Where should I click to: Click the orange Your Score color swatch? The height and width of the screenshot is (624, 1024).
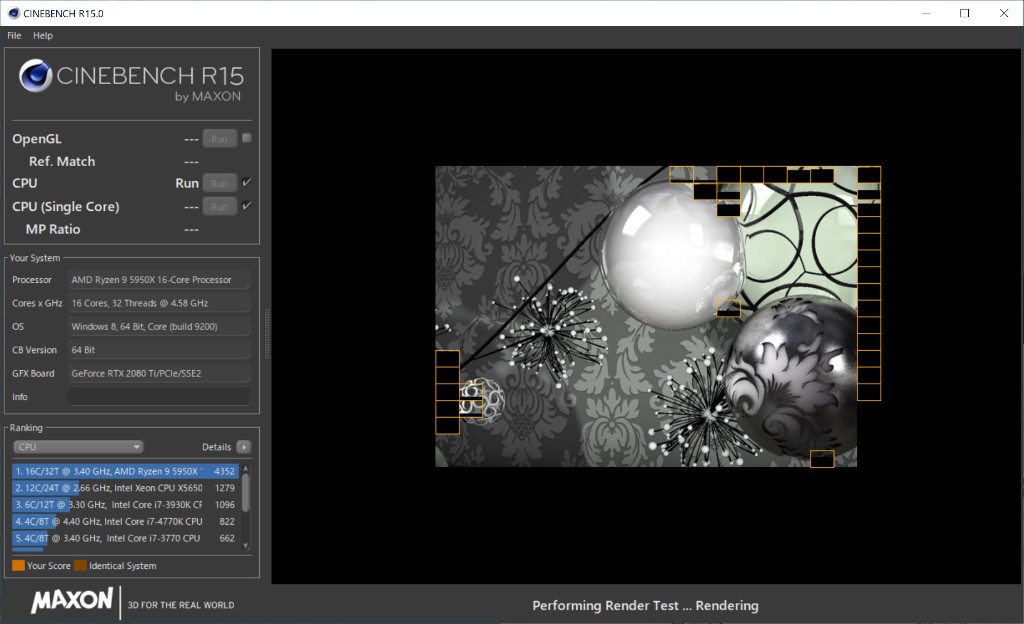[18, 566]
